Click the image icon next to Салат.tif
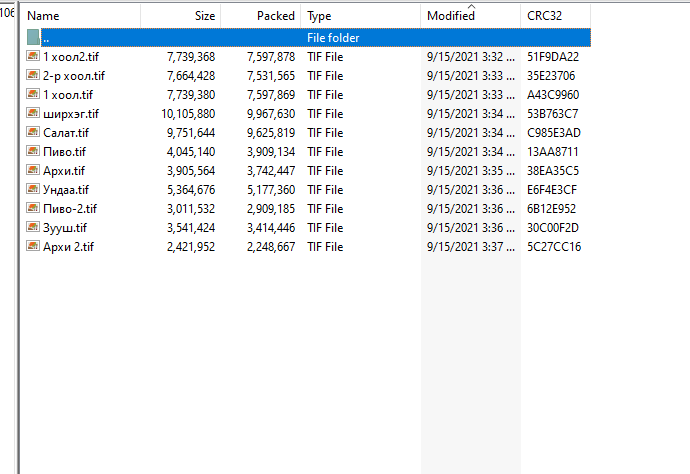690x474 pixels. 34,133
